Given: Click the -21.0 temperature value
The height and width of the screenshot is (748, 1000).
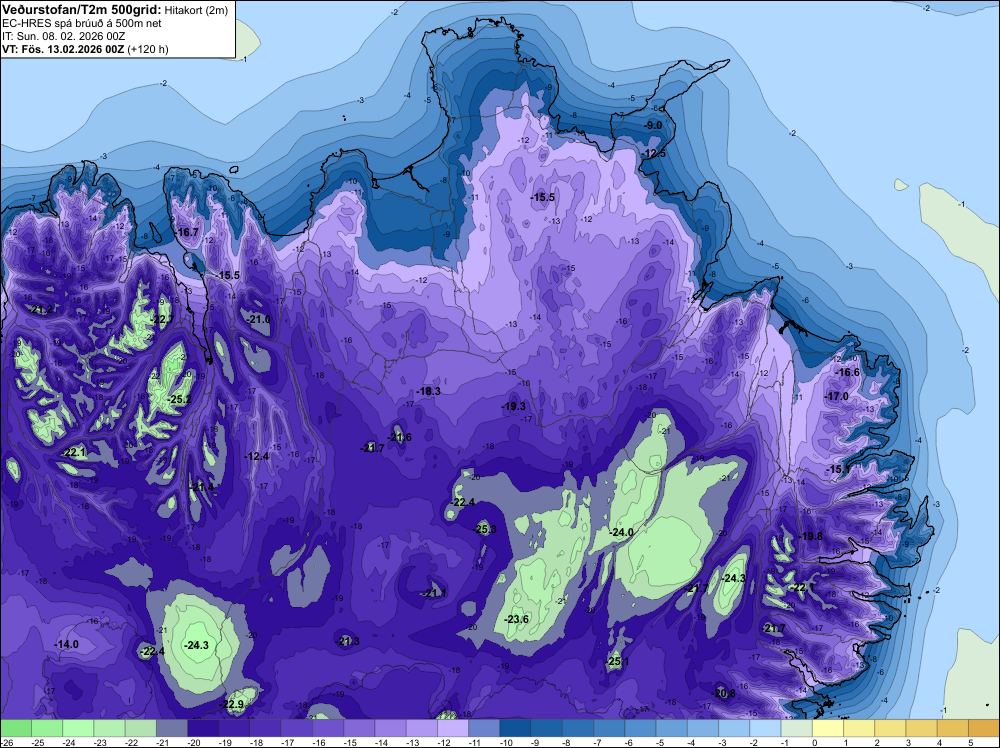Looking at the screenshot, I should tap(258, 319).
